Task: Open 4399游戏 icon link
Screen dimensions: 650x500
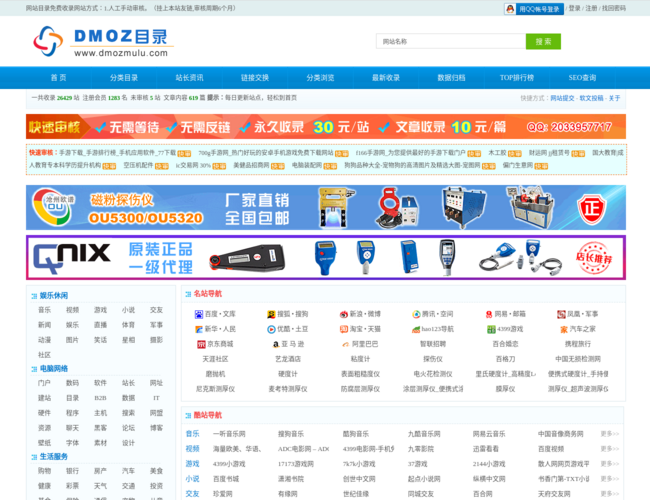Action: point(491,329)
